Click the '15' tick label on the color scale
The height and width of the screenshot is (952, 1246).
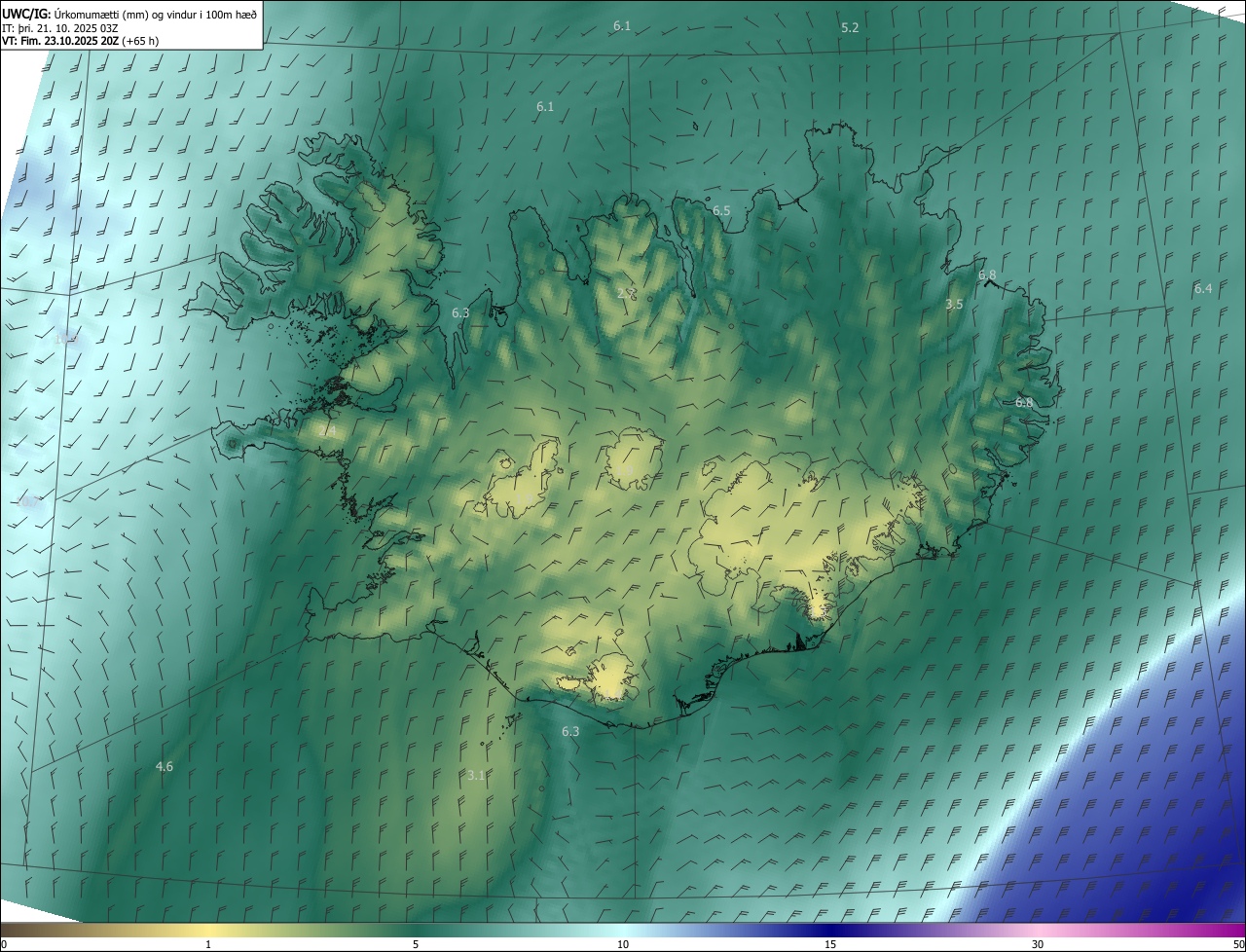830,944
